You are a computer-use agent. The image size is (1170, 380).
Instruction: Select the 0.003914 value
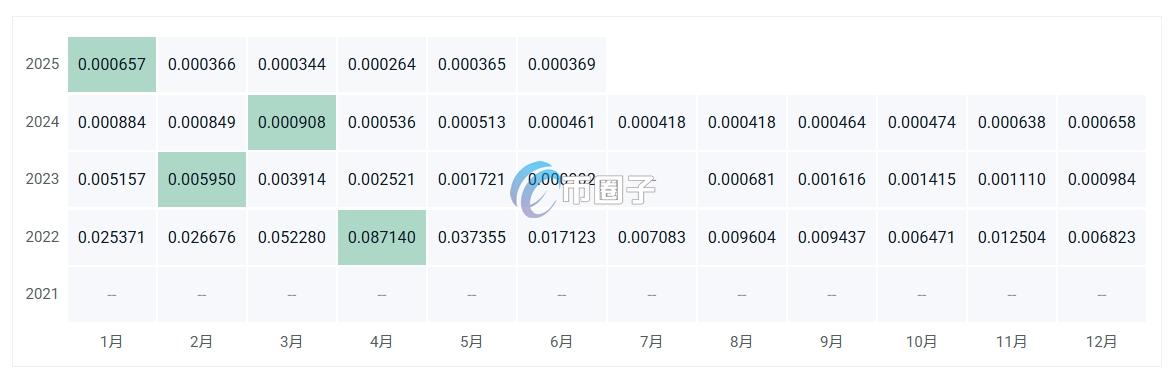[x=292, y=179]
